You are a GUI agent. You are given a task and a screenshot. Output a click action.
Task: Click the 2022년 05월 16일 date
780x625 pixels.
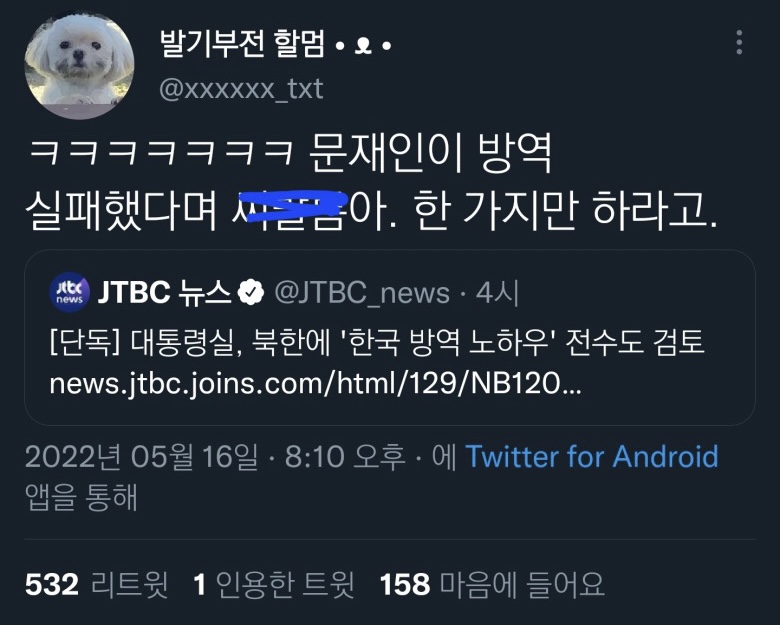142,457
